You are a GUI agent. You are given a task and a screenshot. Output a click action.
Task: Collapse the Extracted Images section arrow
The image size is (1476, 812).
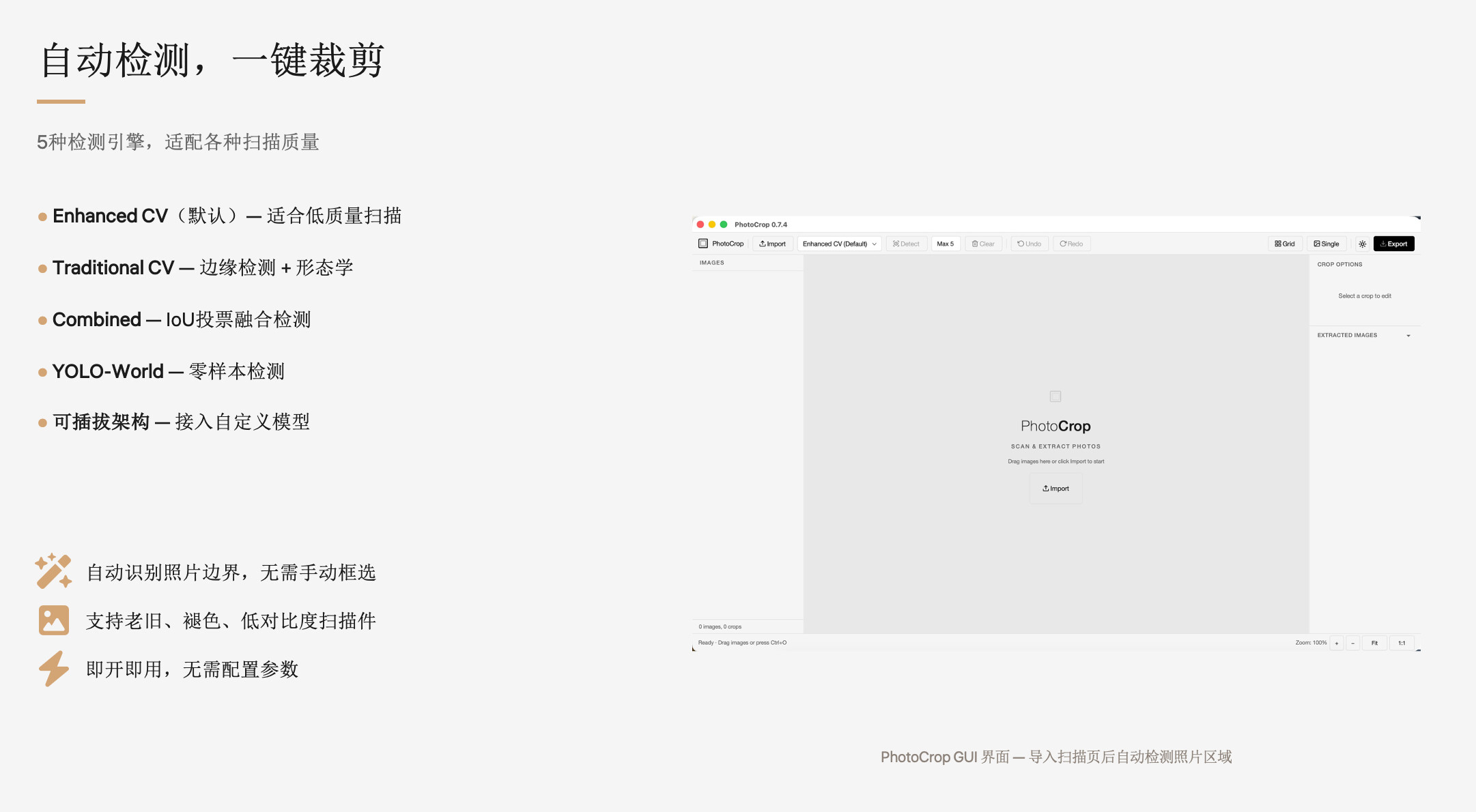pyautogui.click(x=1408, y=336)
